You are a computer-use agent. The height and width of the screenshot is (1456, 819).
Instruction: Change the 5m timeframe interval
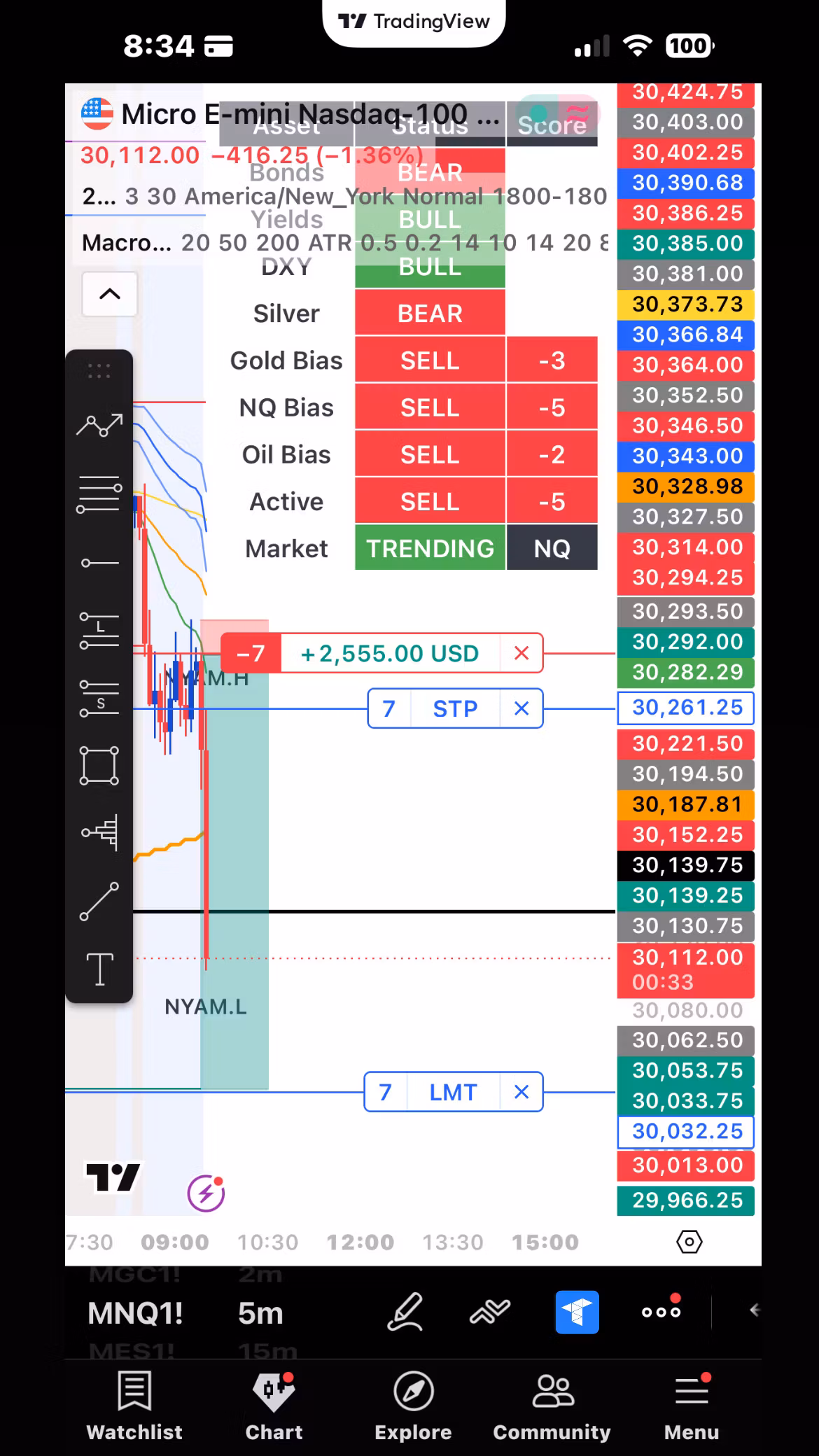tap(260, 1313)
